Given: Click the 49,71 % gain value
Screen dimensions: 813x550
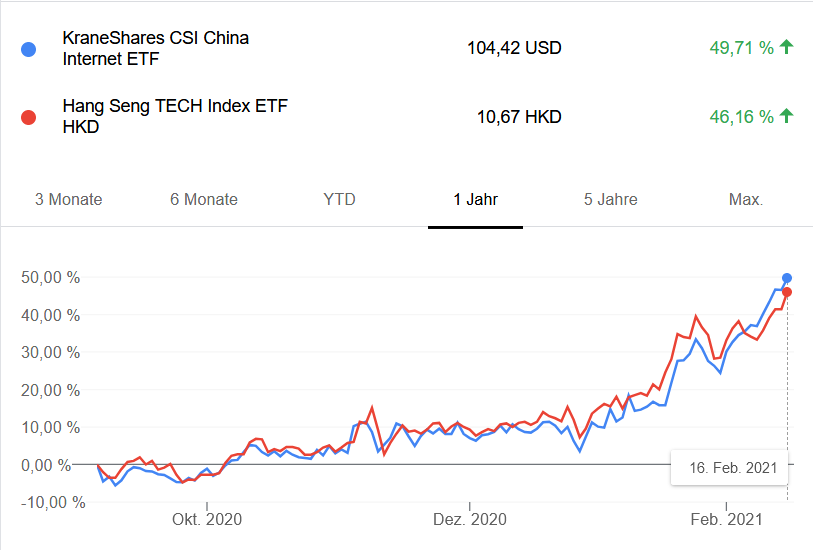Looking at the screenshot, I should (742, 47).
